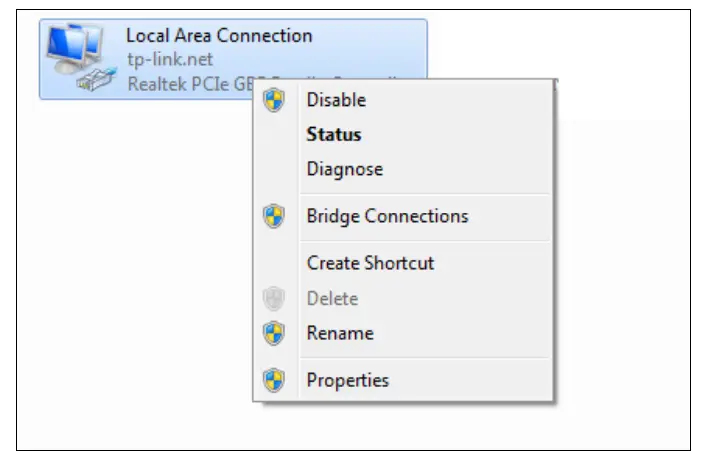
Task: Choose Create Shortcut in the menu
Action: click(x=370, y=263)
